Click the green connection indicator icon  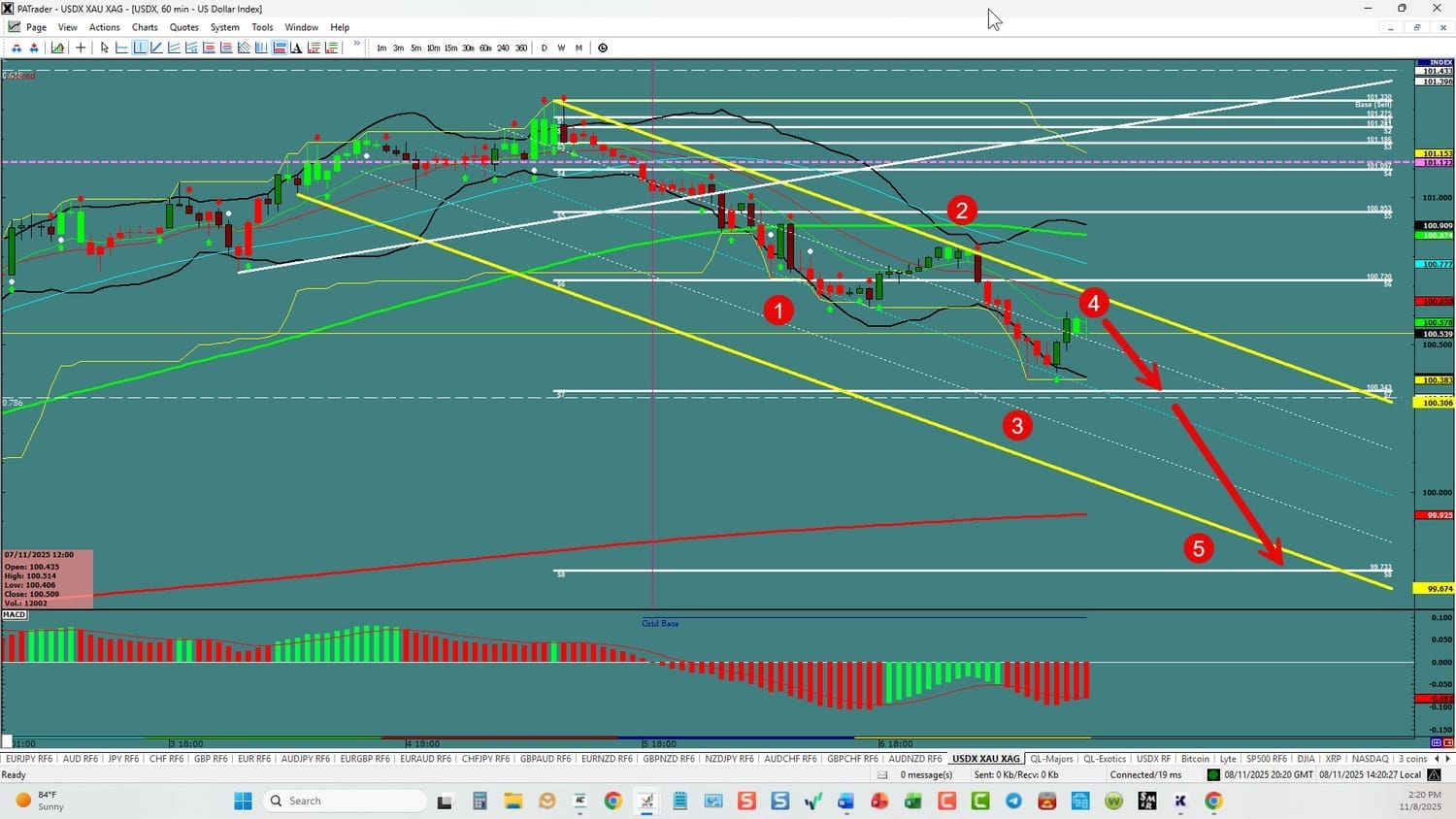point(1213,774)
